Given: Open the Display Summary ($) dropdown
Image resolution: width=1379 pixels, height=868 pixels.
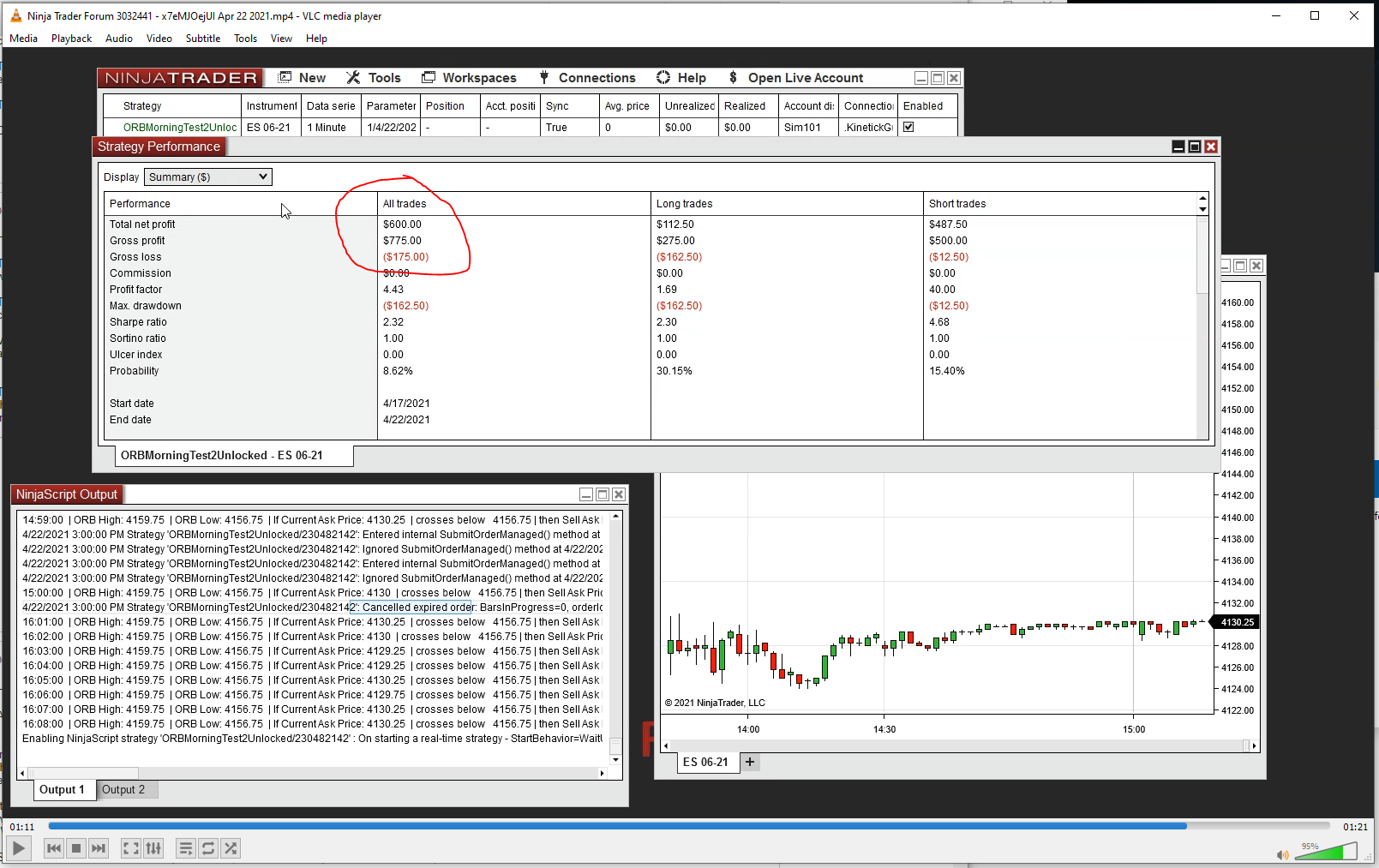Looking at the screenshot, I should [208, 177].
